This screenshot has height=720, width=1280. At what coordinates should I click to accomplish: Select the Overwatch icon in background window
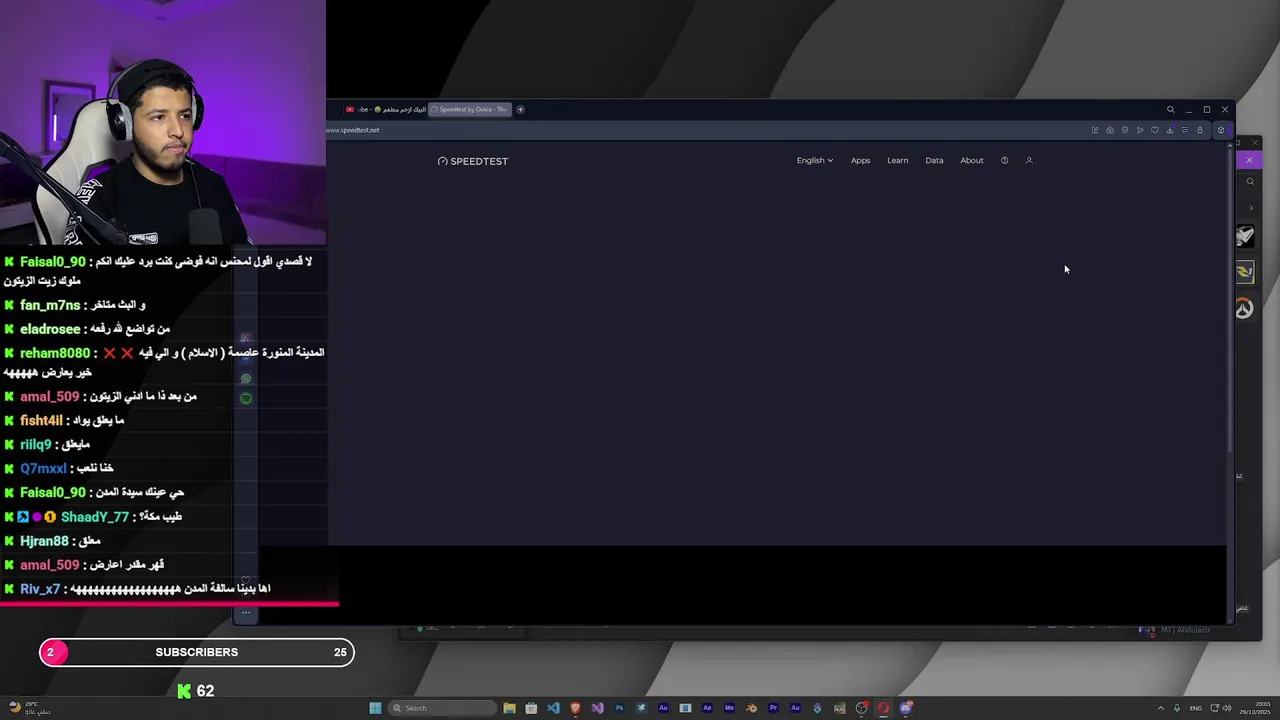pos(1244,309)
